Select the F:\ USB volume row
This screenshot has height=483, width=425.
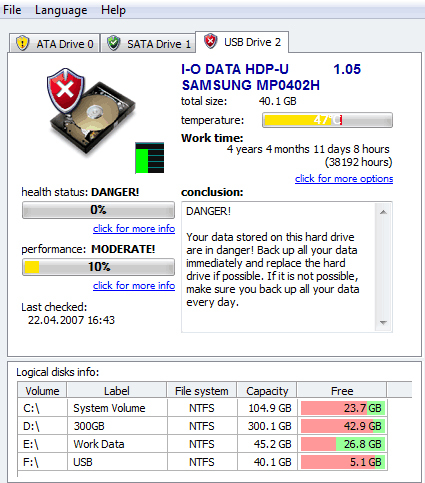pyautogui.click(x=202, y=462)
